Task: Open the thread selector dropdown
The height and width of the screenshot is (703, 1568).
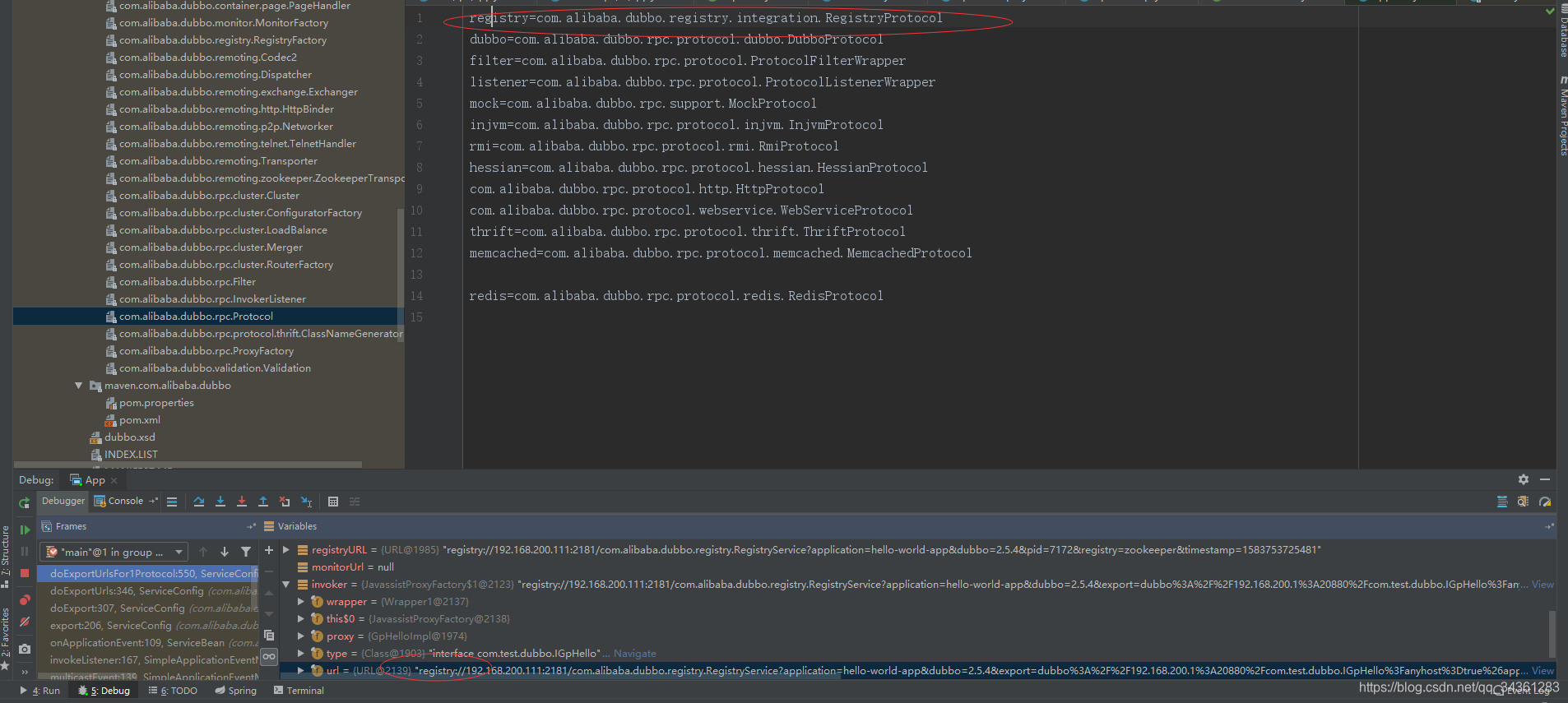Action: pos(114,552)
